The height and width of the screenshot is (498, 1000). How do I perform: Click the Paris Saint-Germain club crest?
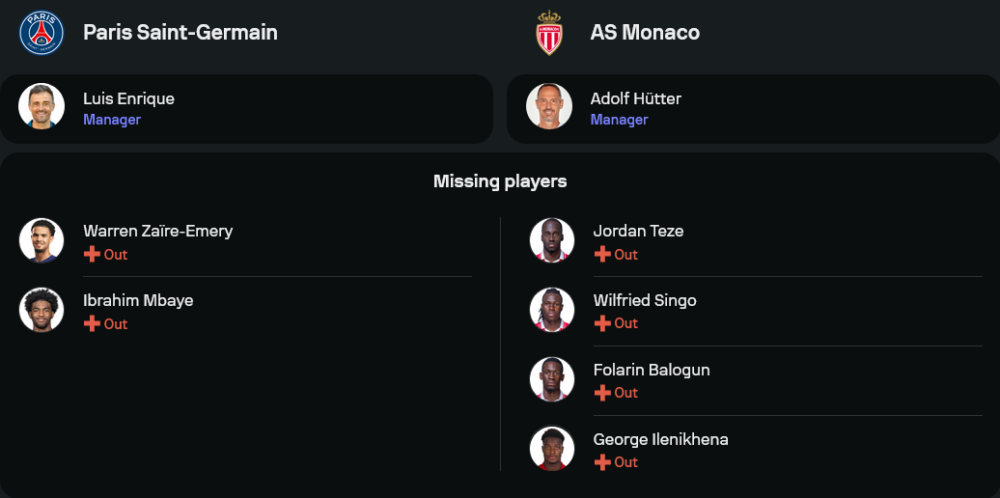coord(41,32)
